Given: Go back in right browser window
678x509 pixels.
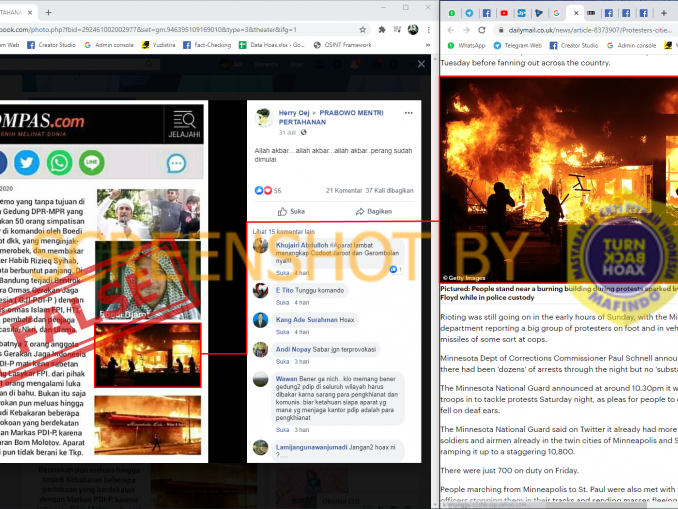Looking at the screenshot, I should (451, 30).
